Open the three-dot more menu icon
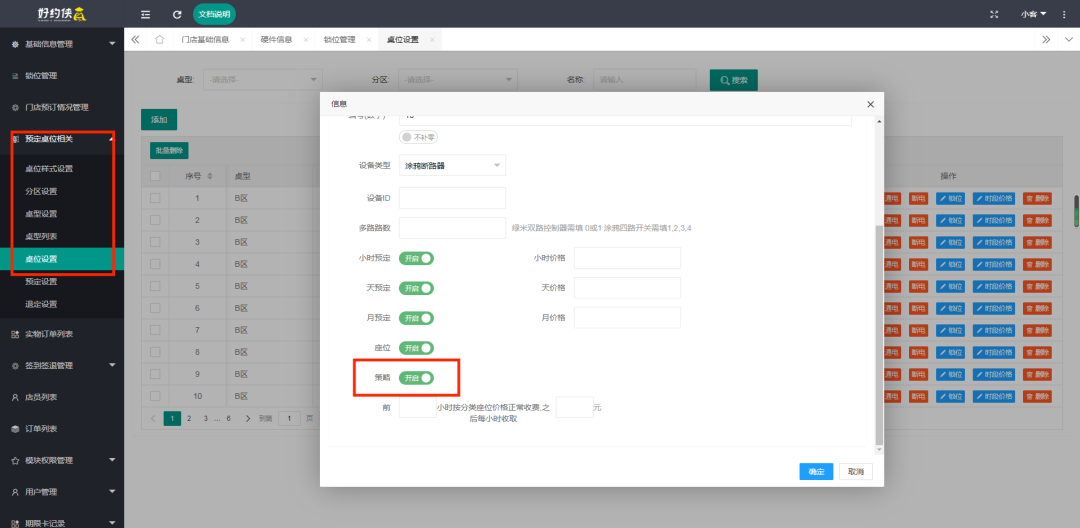 click(1063, 14)
